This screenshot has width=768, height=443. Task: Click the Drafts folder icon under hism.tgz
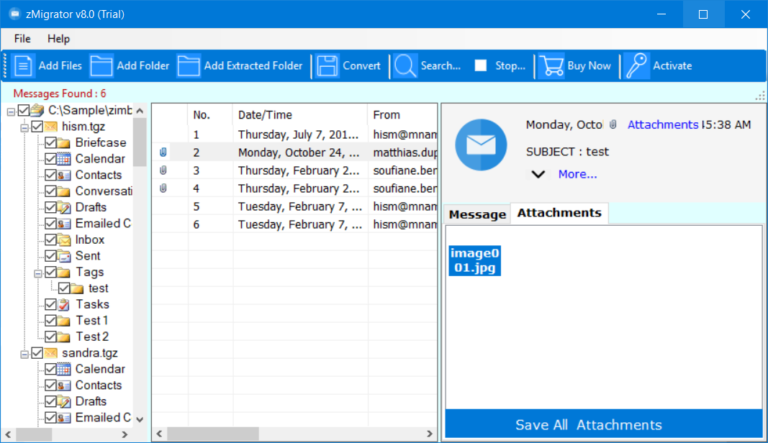tap(64, 207)
